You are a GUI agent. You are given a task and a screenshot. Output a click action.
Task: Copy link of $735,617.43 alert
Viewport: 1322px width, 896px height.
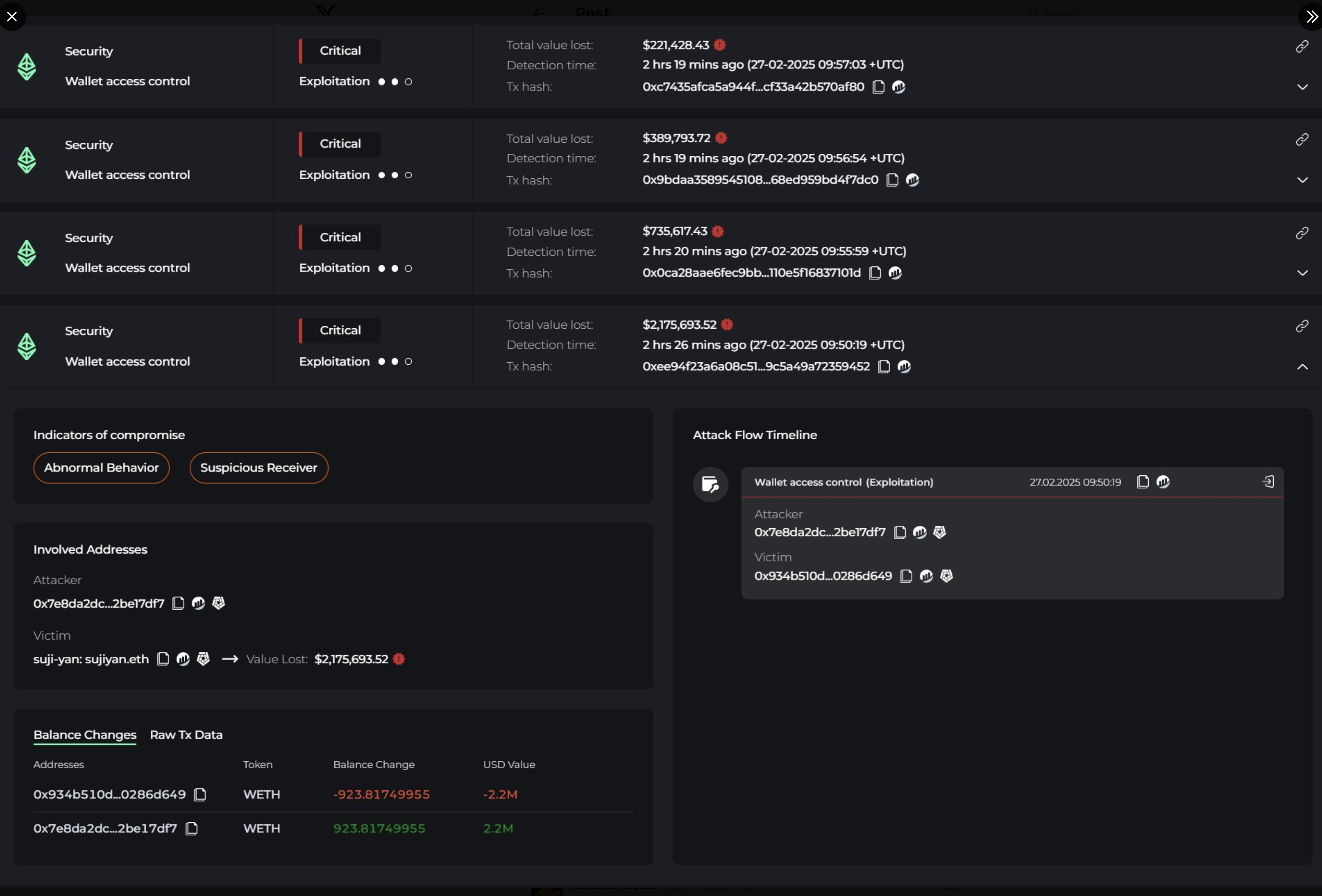click(x=1301, y=233)
